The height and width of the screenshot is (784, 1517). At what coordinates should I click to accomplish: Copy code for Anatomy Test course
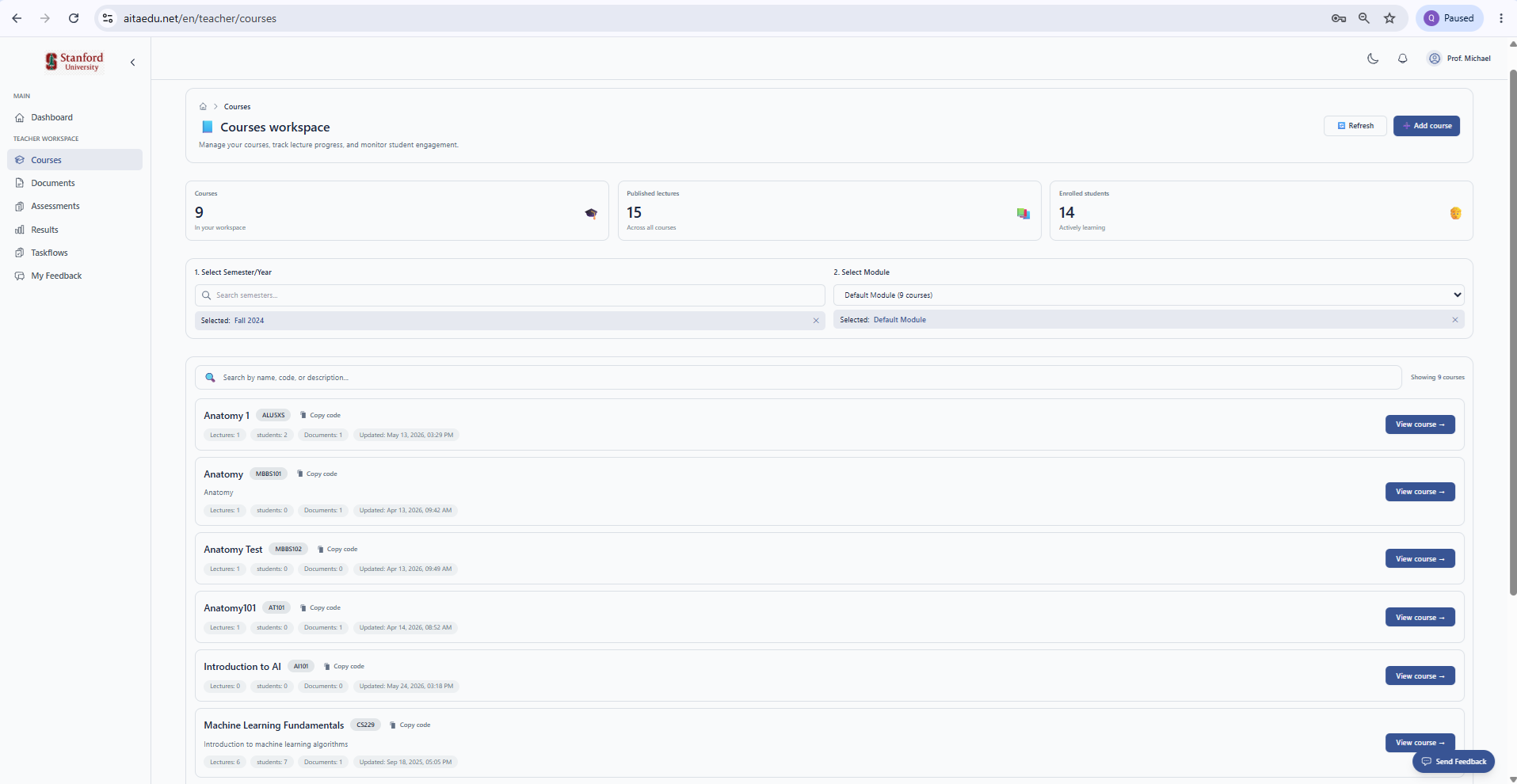pos(337,549)
